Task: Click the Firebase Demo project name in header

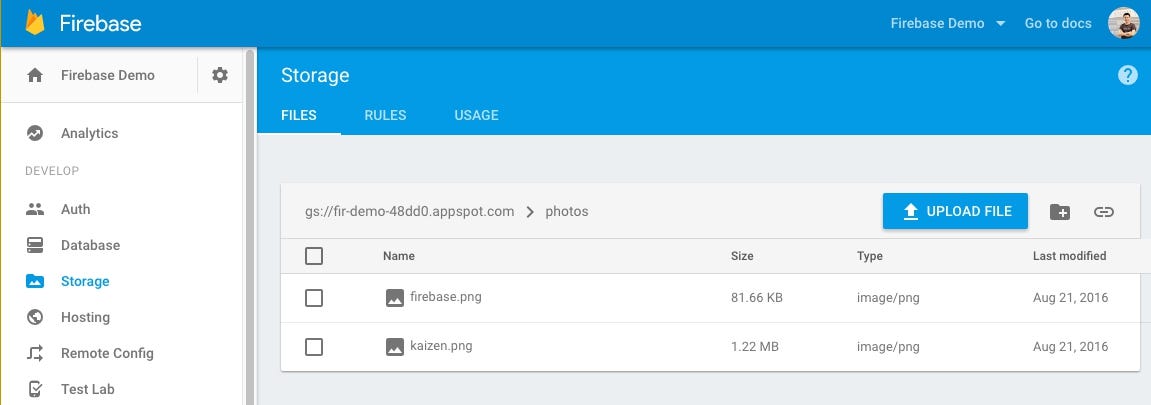Action: (937, 23)
